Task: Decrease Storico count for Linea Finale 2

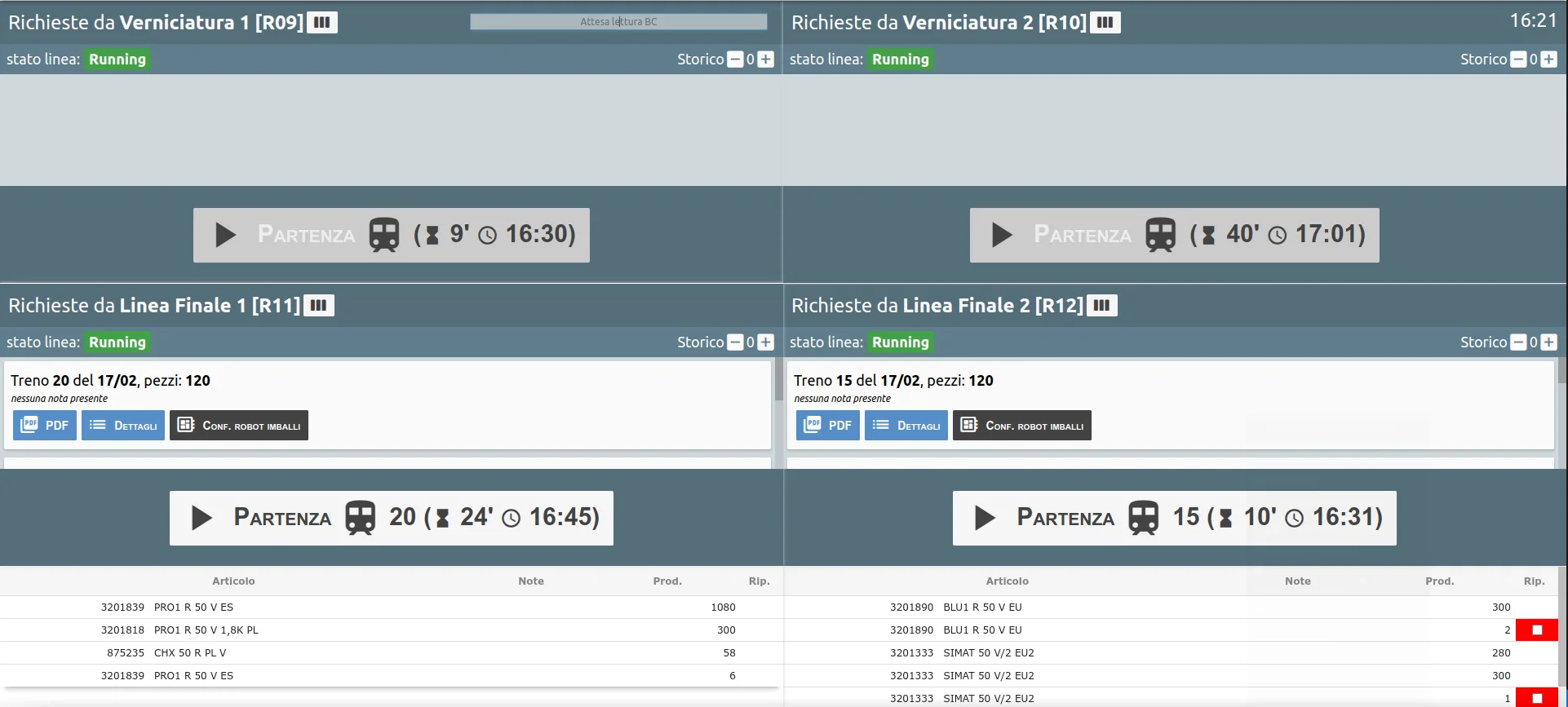Action: click(1518, 342)
